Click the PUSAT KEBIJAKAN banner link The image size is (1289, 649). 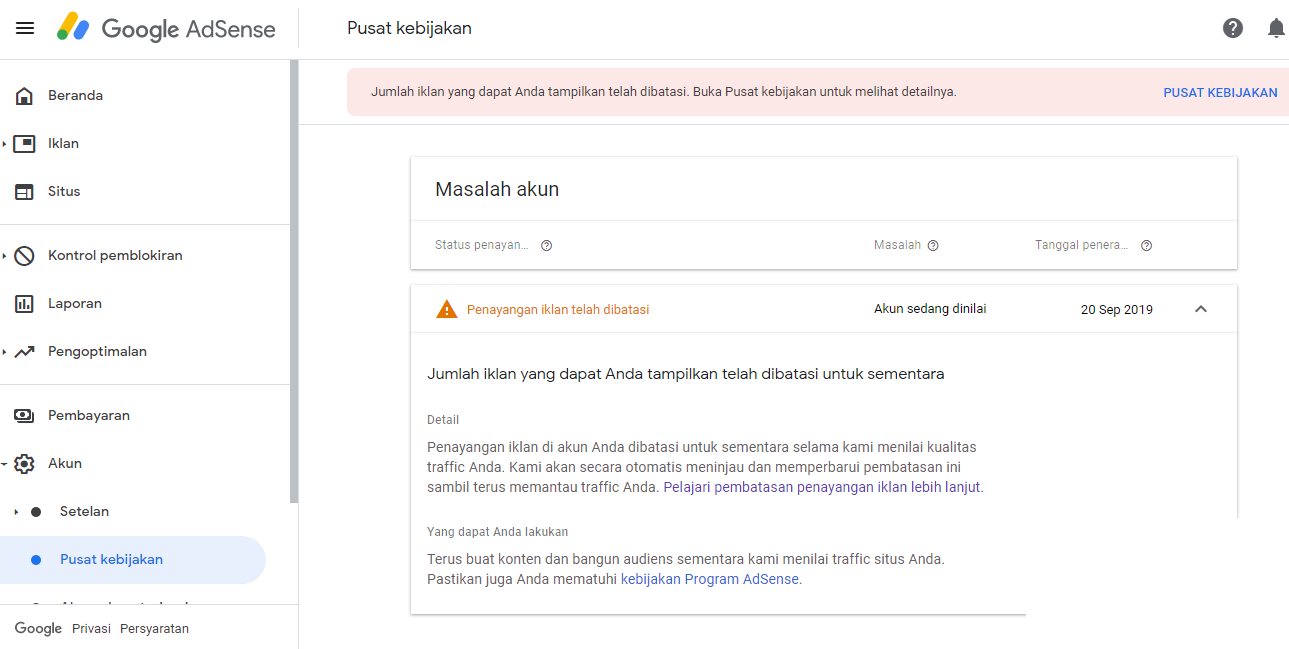click(1220, 92)
